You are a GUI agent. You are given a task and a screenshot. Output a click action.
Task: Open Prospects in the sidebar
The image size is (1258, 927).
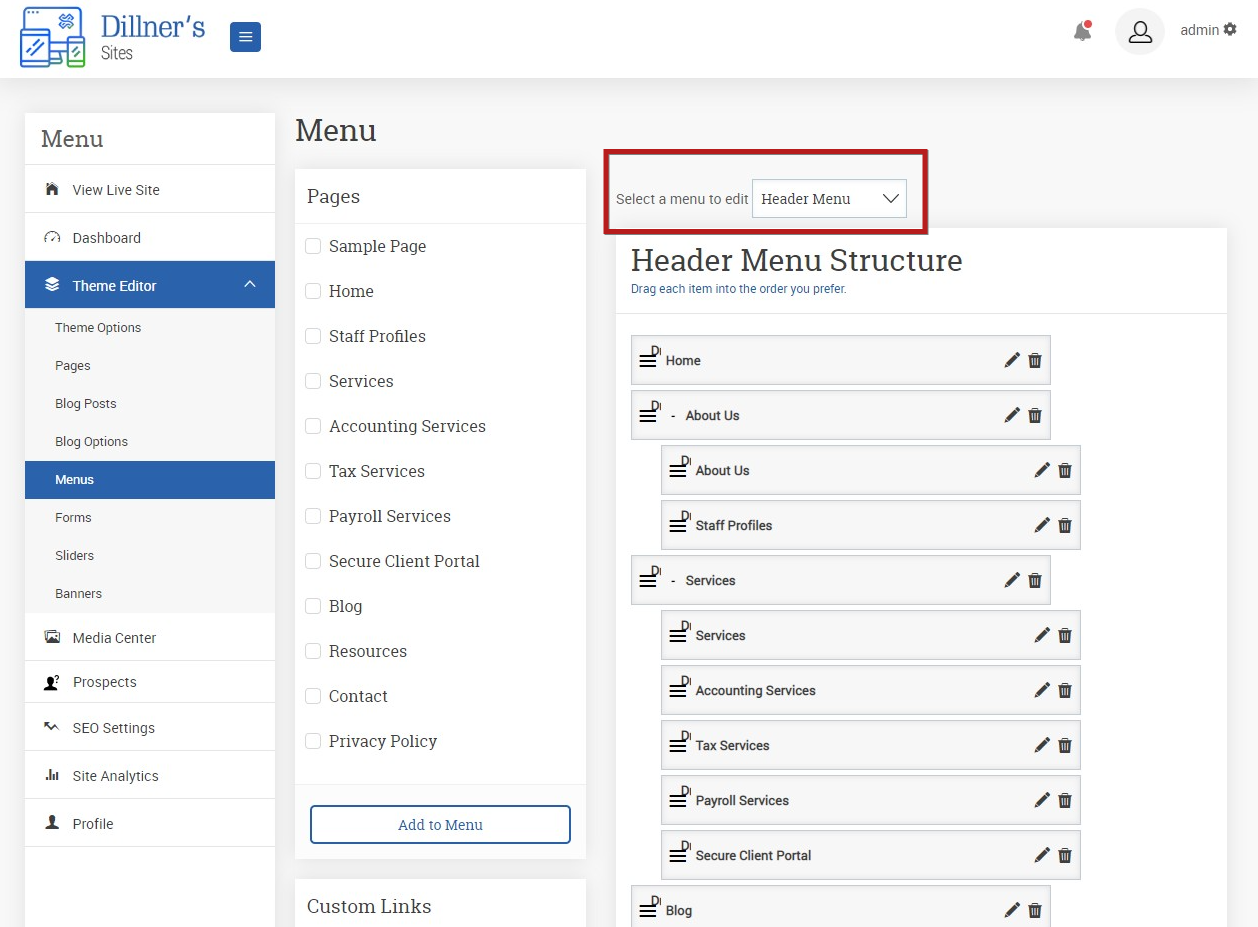[150, 681]
